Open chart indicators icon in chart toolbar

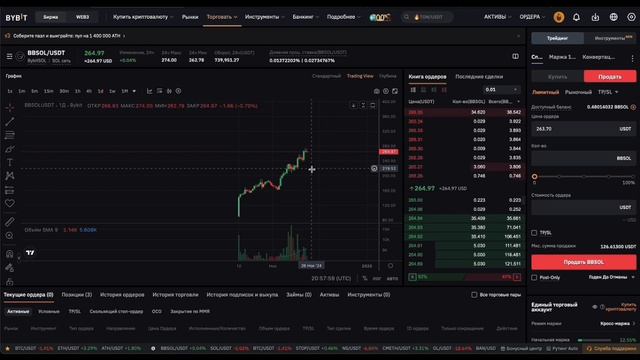pos(149,91)
